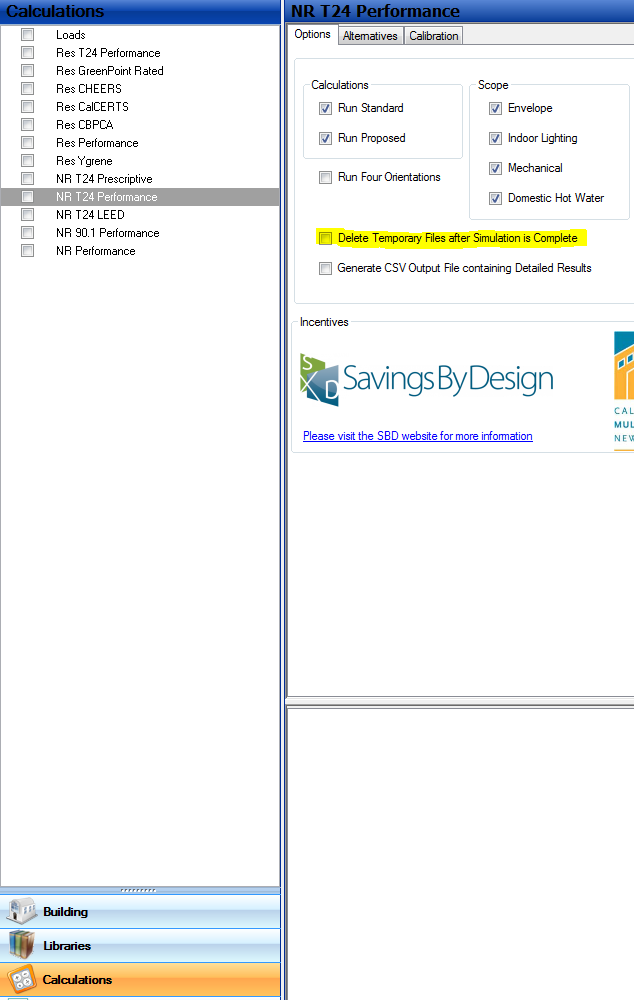Open the Libraries navigation panel
This screenshot has height=1000, width=634.
click(x=140, y=946)
